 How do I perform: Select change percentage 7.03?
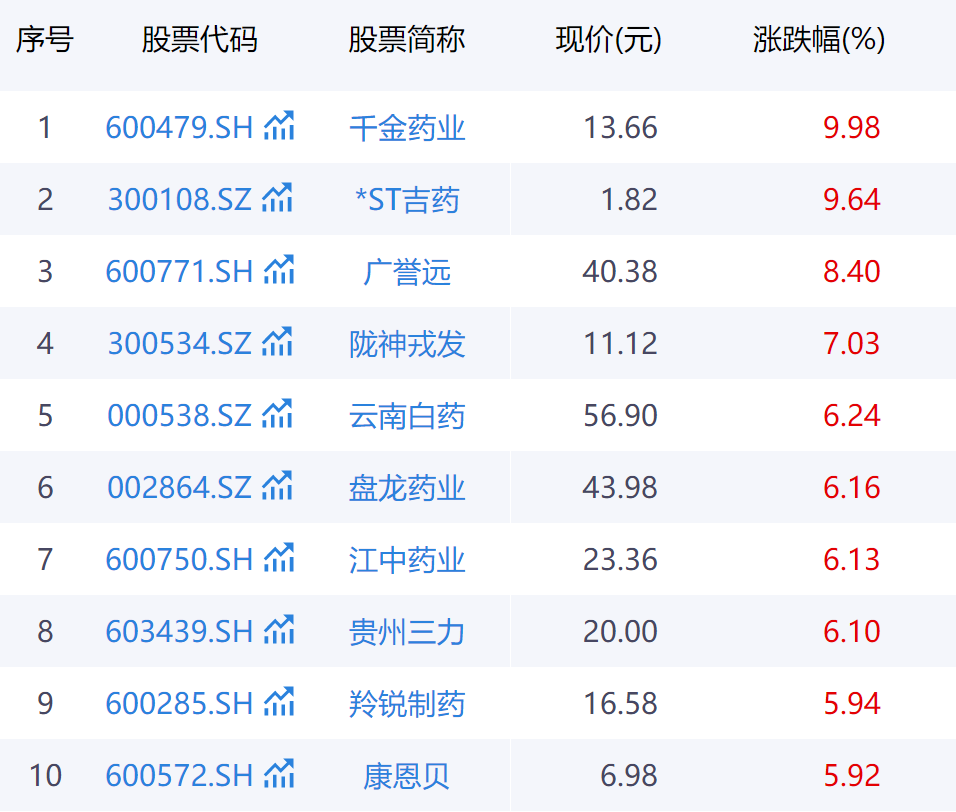pyautogui.click(x=852, y=344)
